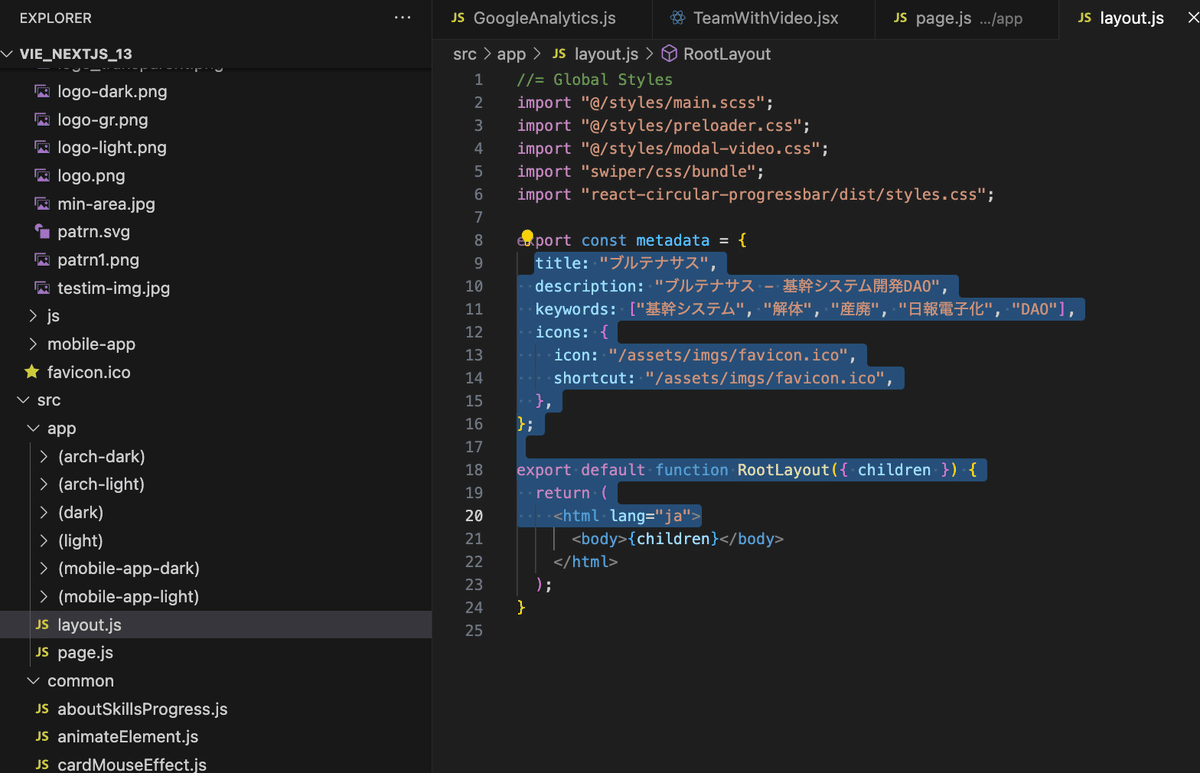The image size is (1200, 773).
Task: Click the EXPLORER panel title
Action: pos(55,18)
